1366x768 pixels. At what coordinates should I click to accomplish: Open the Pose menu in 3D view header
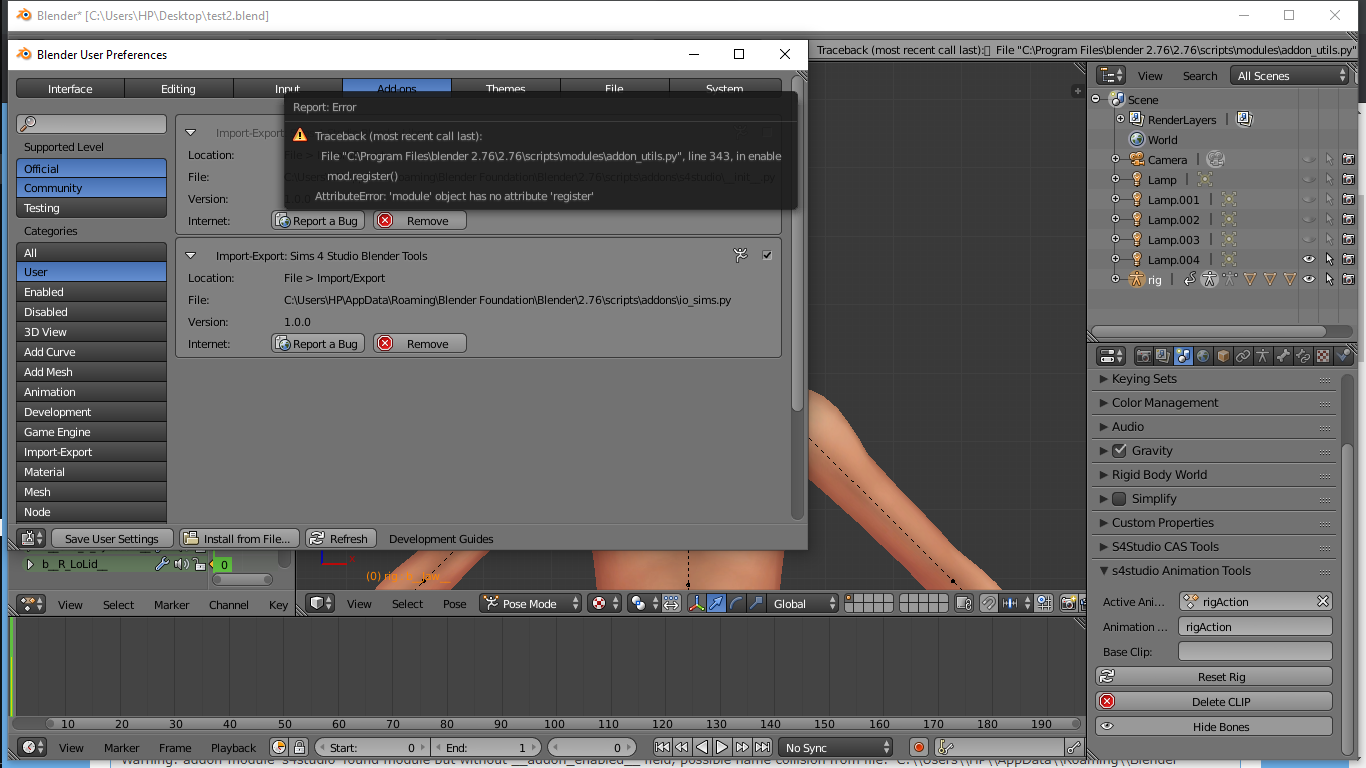click(x=455, y=604)
